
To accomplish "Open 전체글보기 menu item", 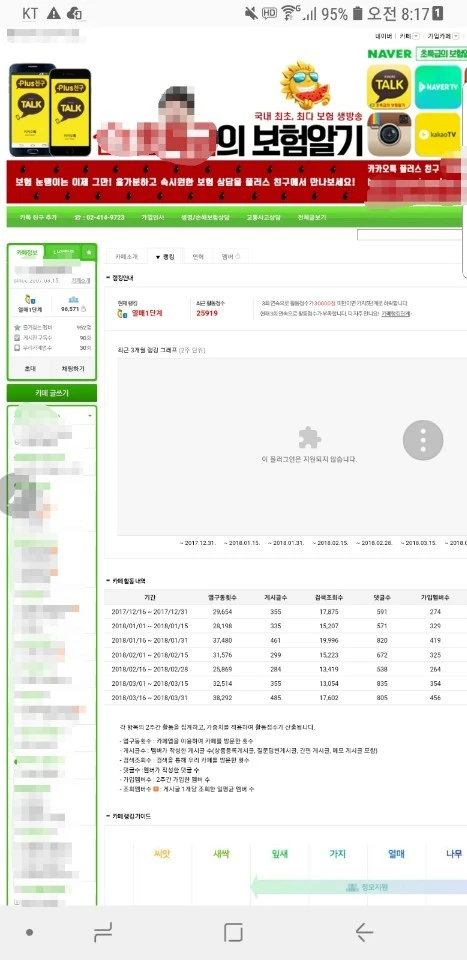I will coord(312,217).
